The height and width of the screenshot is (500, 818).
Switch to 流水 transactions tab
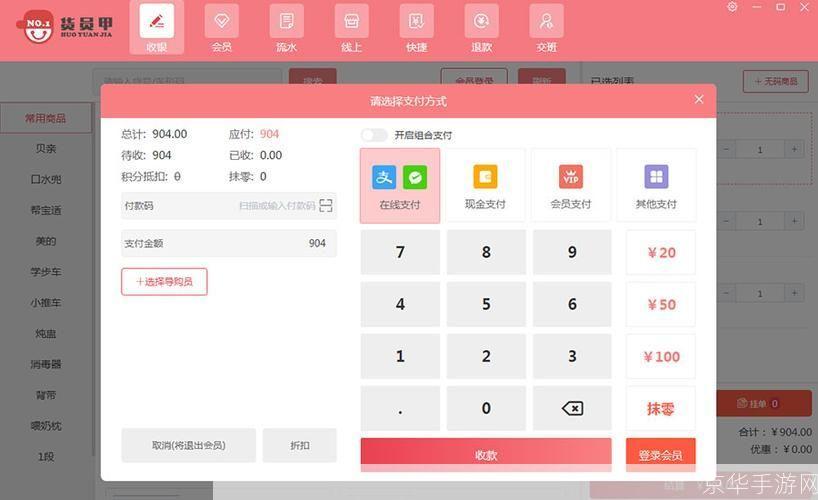(287, 28)
